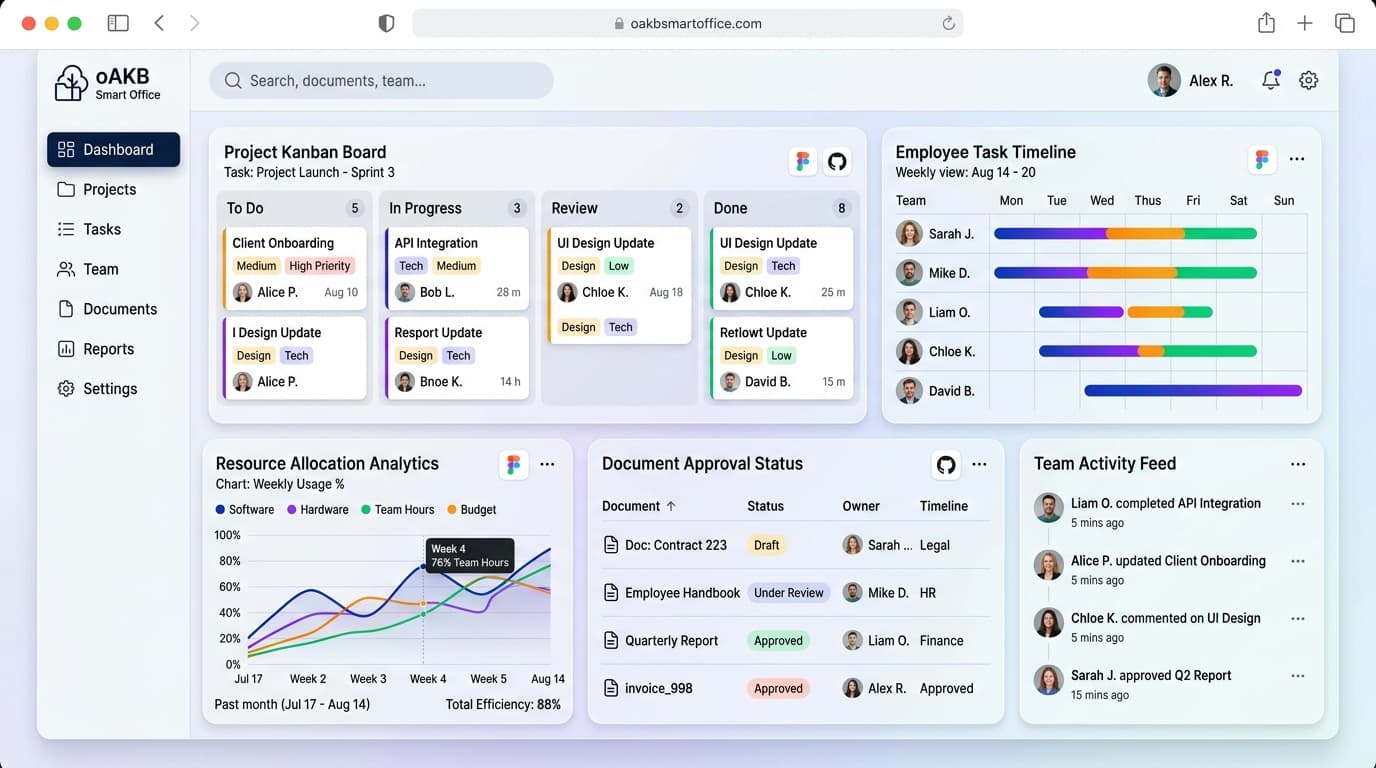Click GitHub icon on Document Approval Status
The width and height of the screenshot is (1376, 768).
click(946, 464)
